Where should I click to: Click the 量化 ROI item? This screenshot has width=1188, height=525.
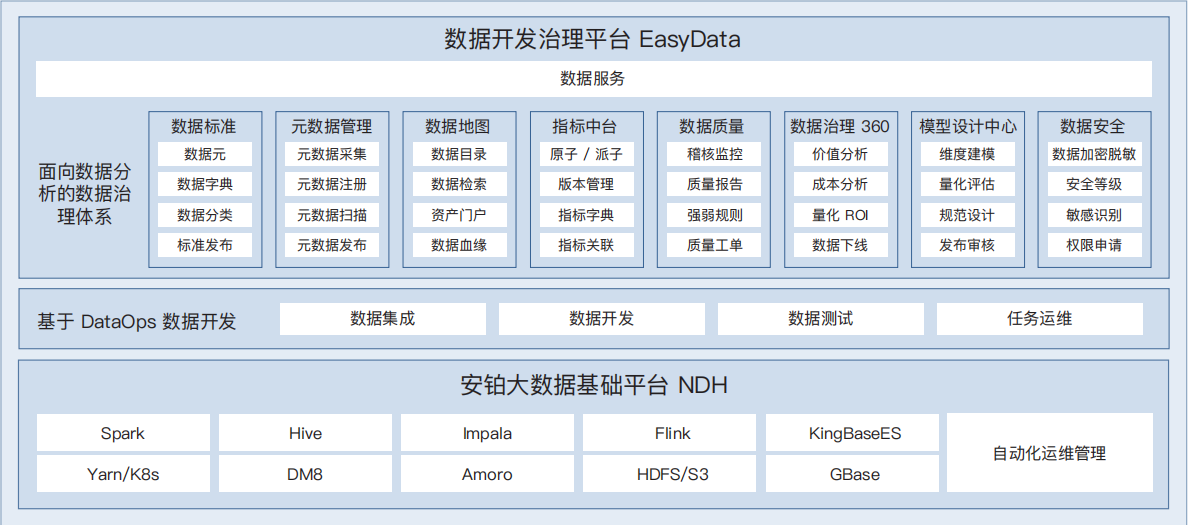coord(840,215)
